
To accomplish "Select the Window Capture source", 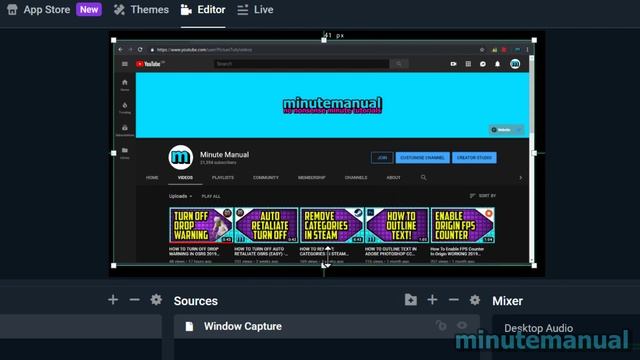I will pos(327,326).
